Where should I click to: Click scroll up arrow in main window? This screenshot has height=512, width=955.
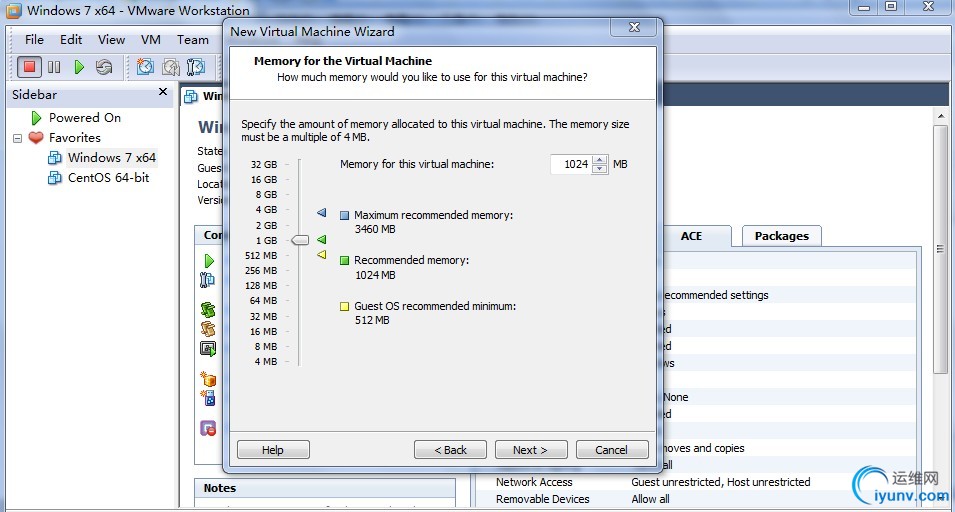[941, 116]
